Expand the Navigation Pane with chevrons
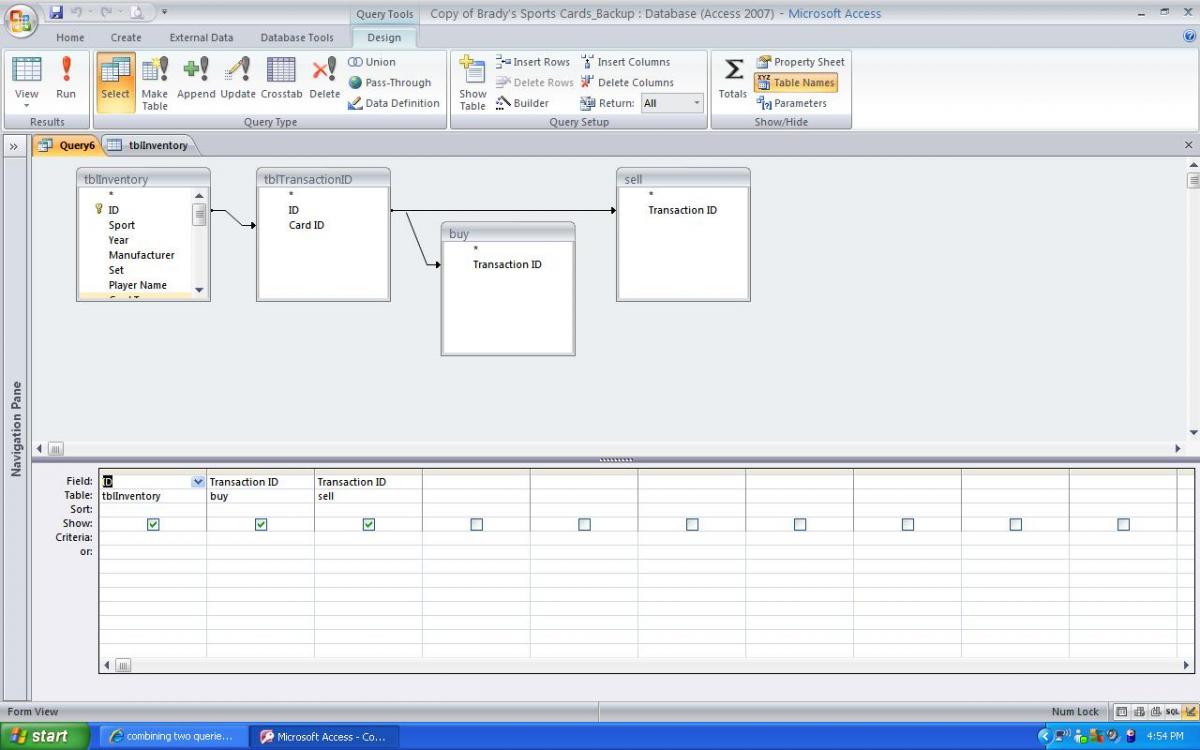Viewport: 1200px width, 750px height. pyautogui.click(x=15, y=146)
